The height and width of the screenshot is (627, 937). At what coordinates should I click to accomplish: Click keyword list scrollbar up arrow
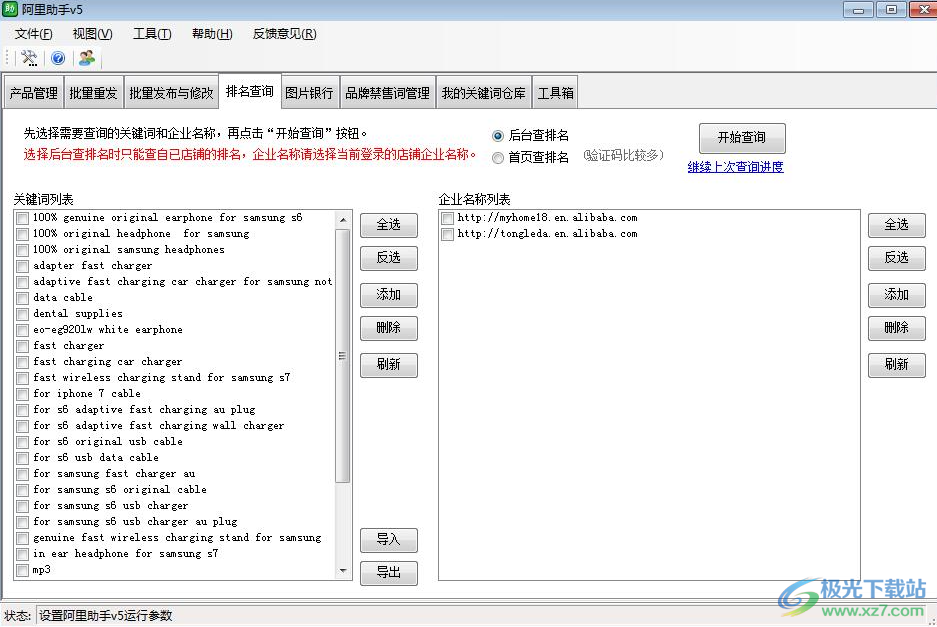coord(343,219)
